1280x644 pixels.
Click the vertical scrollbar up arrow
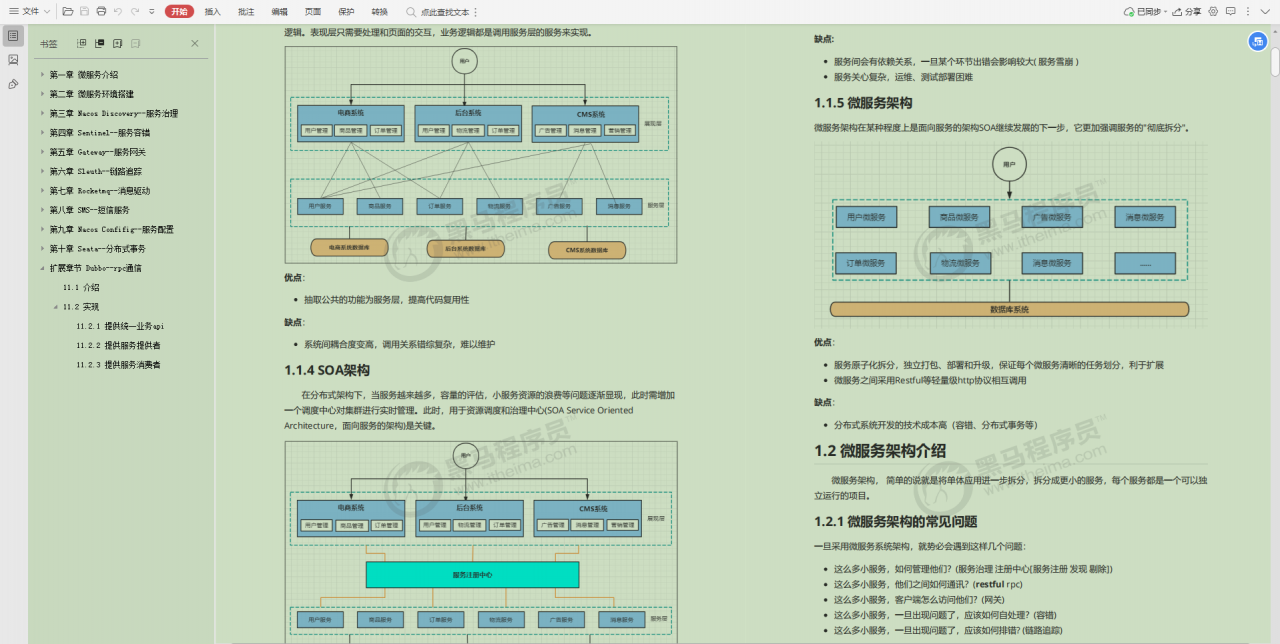[1274, 30]
